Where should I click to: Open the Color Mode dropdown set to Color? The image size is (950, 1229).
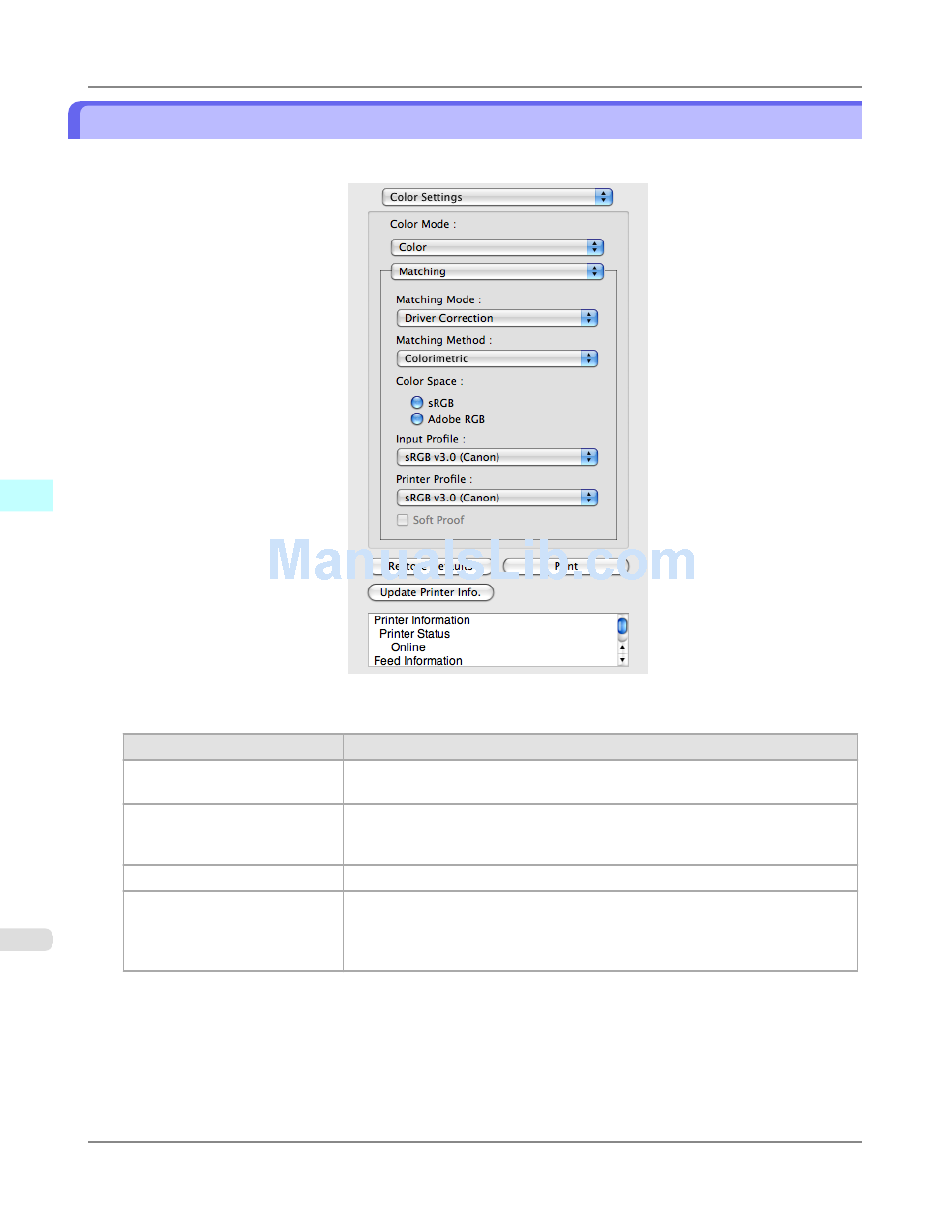(x=497, y=247)
